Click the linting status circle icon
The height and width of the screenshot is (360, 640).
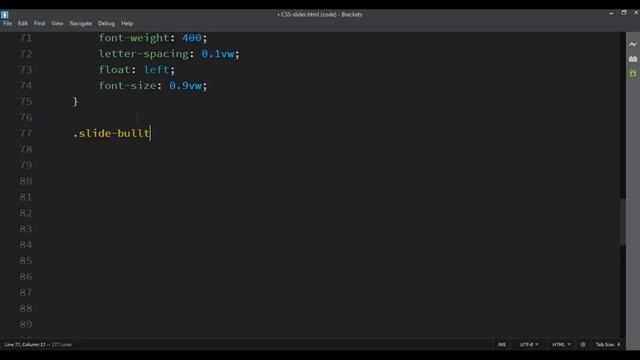[x=583, y=344]
